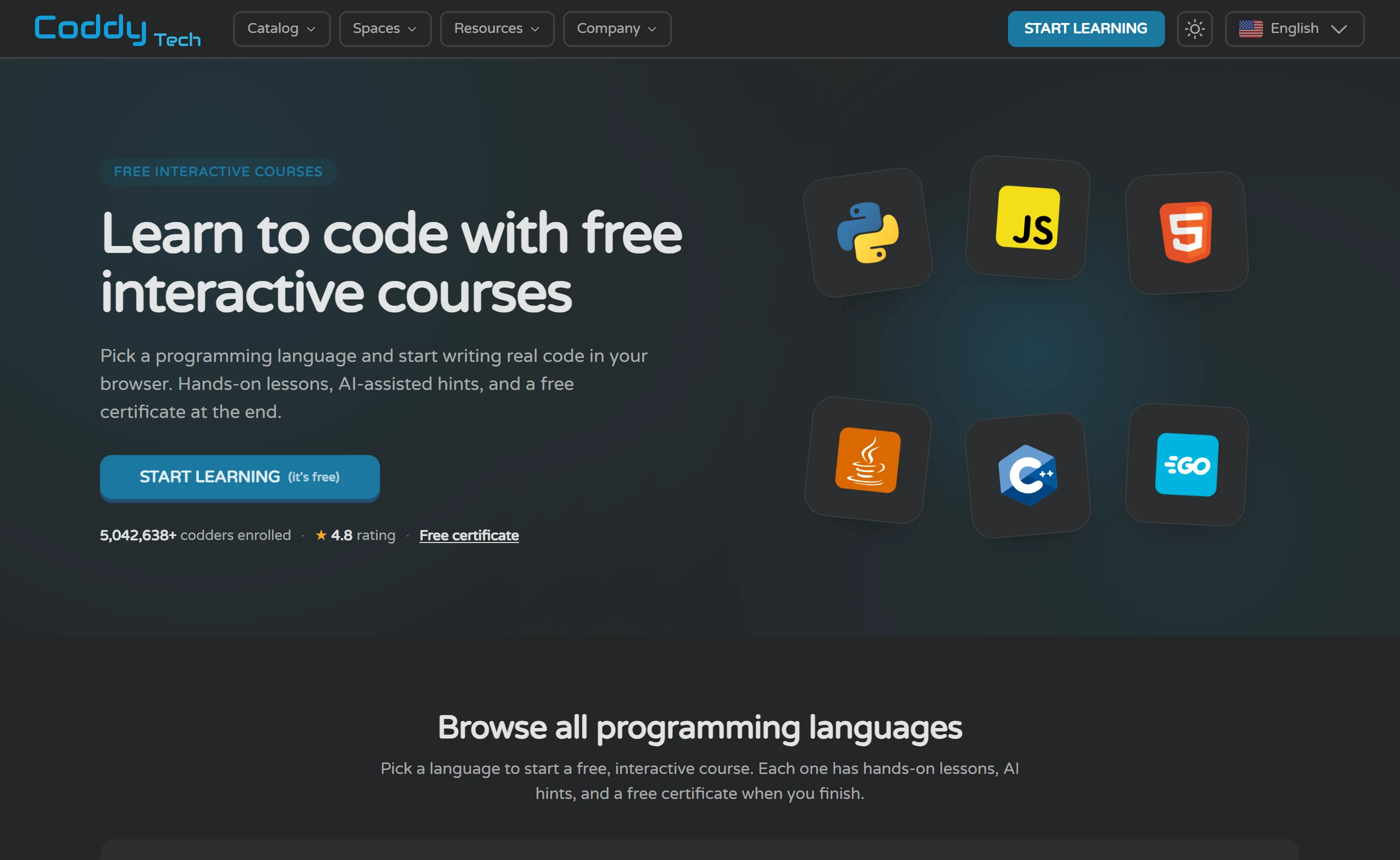
Task: Open the C++ course tile
Action: tap(1028, 475)
